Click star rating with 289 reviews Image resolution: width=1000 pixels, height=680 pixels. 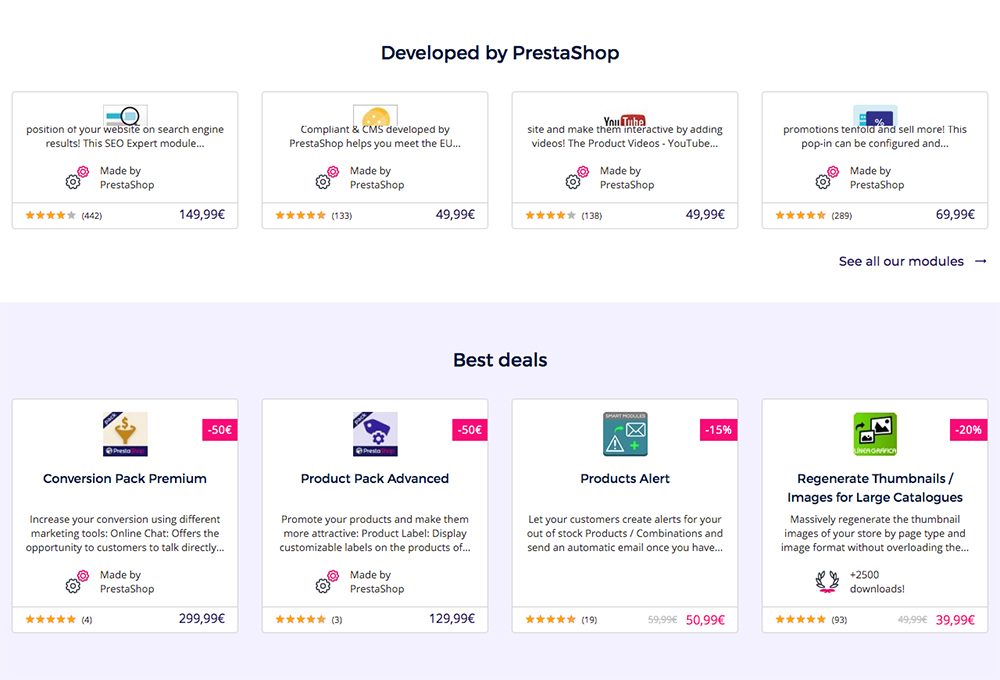tap(800, 215)
